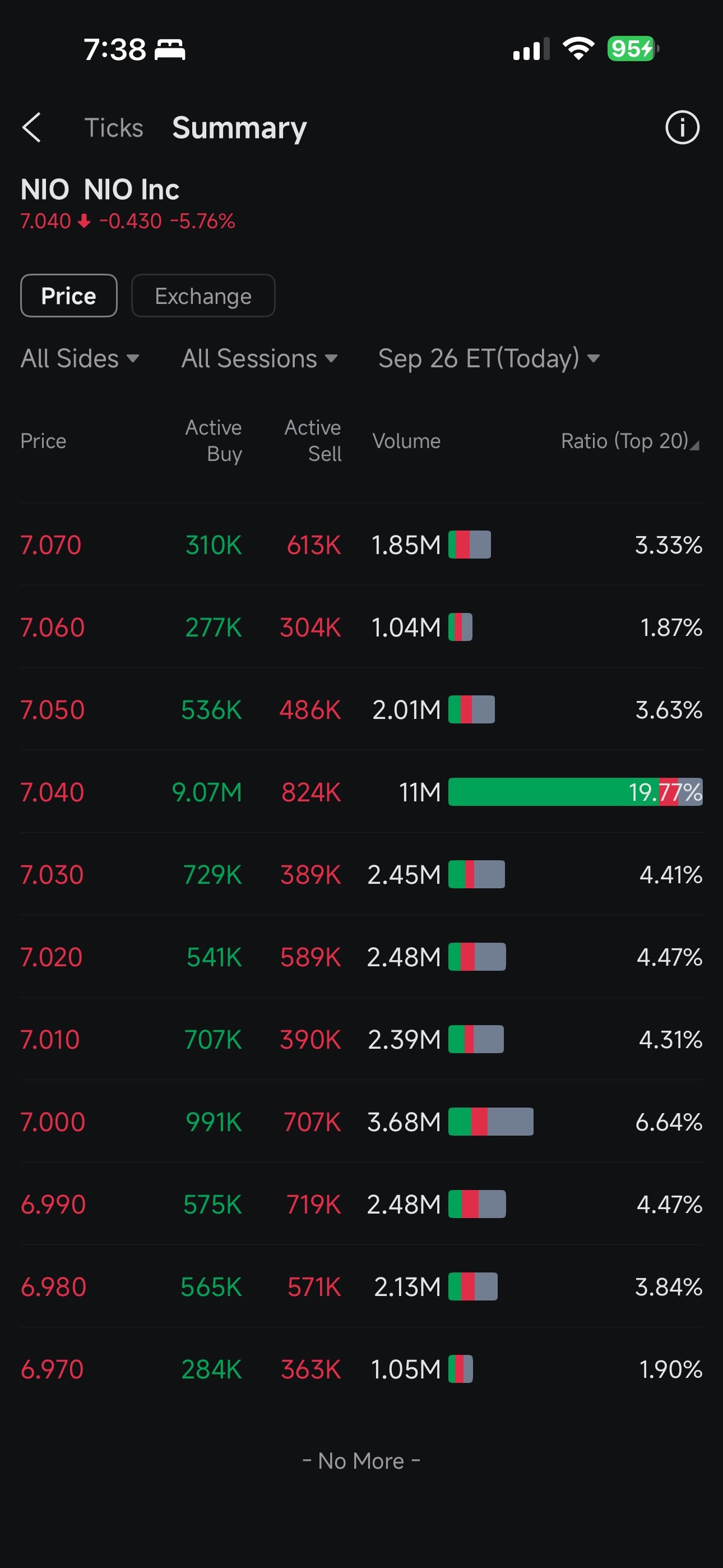This screenshot has width=723, height=1568.
Task: Tap the red down arrow beside 7.040
Action: coord(85,221)
